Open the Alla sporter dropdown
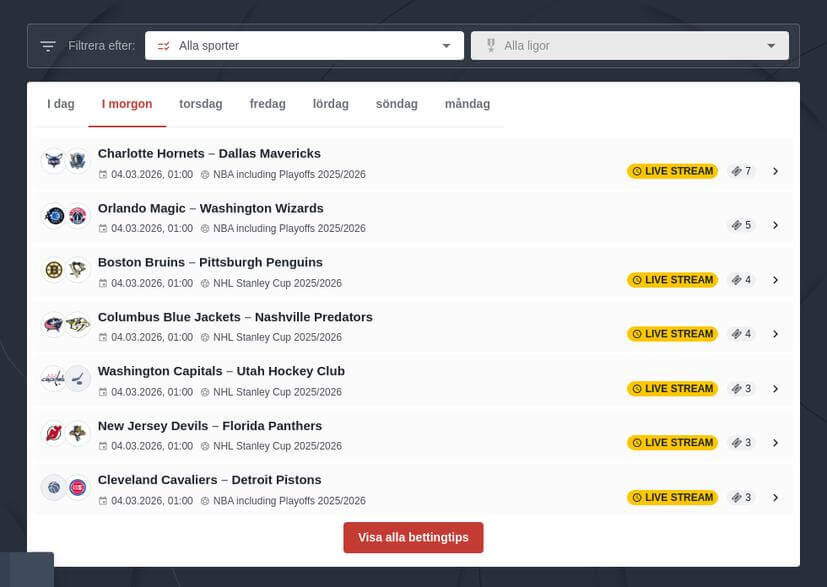827x587 pixels. (x=304, y=45)
